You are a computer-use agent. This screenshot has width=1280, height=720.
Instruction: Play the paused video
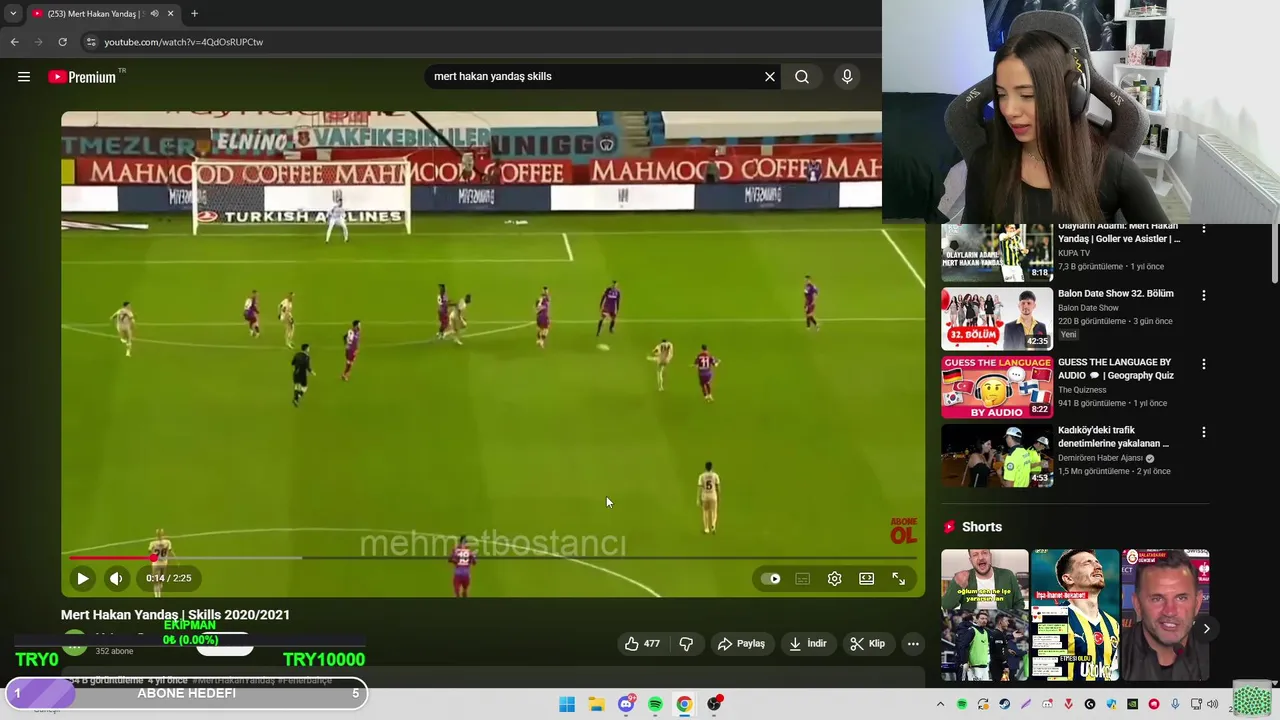pos(83,578)
